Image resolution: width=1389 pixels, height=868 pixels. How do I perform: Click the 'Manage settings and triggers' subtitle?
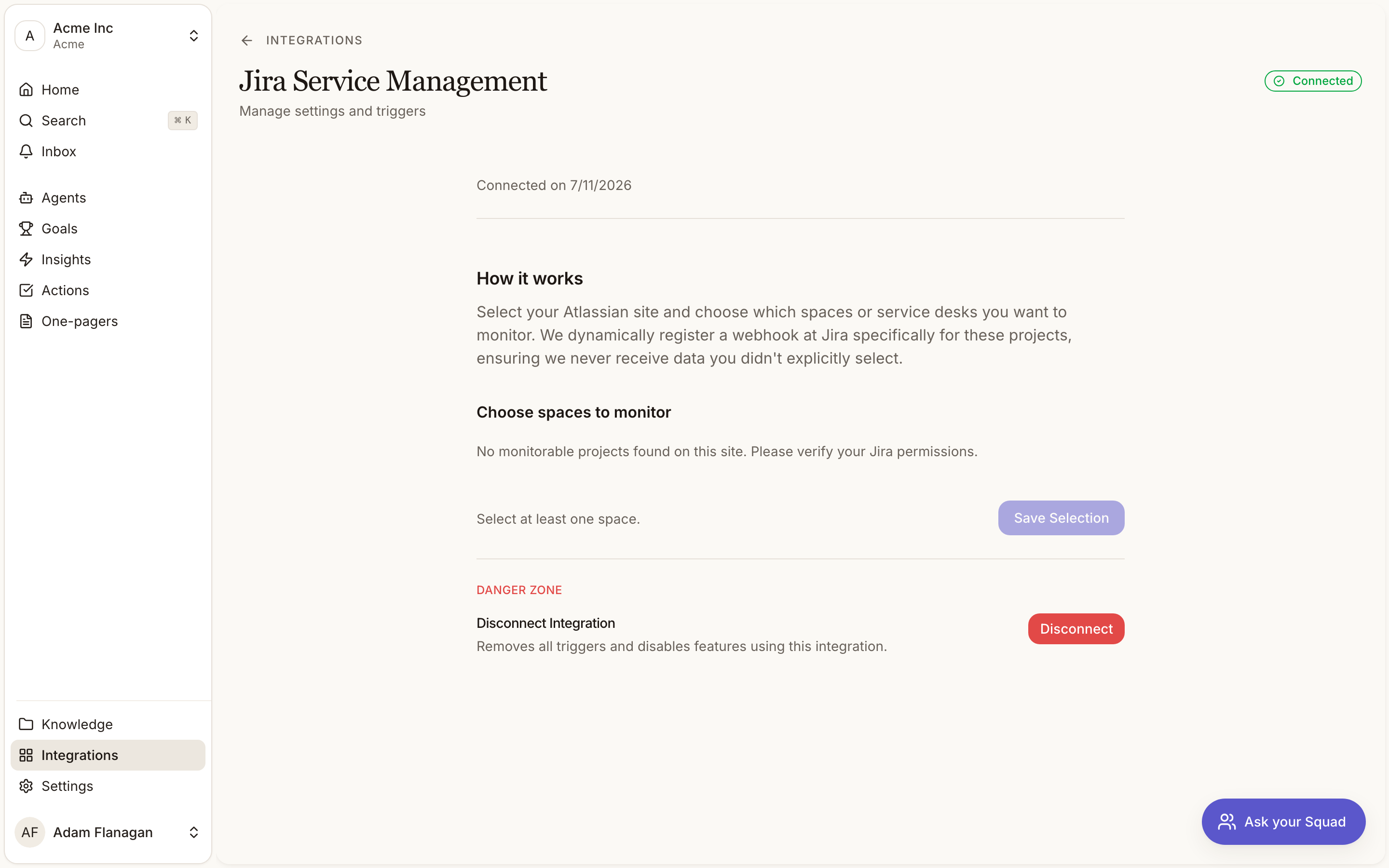332,111
